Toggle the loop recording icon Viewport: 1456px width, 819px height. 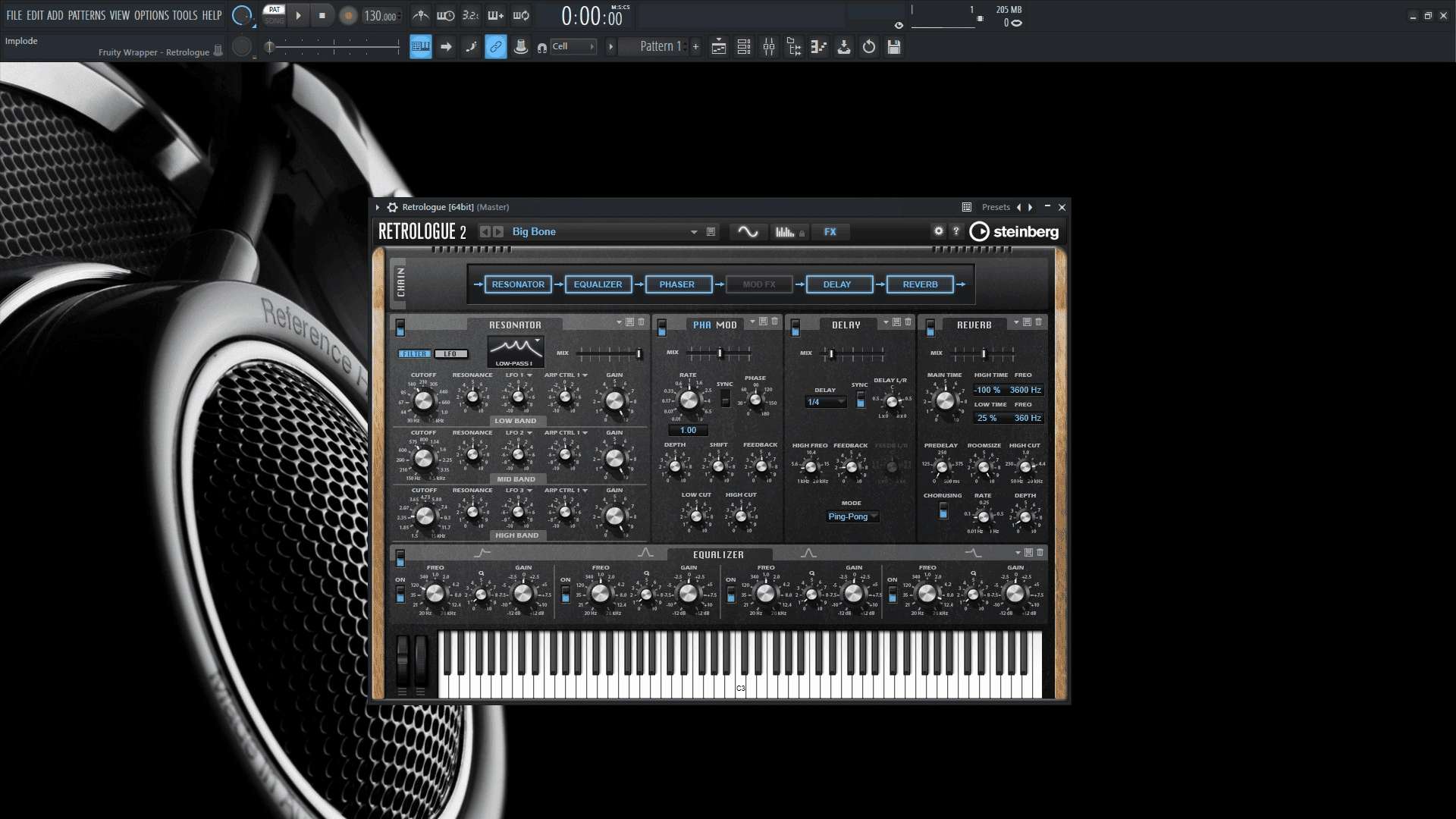tap(521, 15)
